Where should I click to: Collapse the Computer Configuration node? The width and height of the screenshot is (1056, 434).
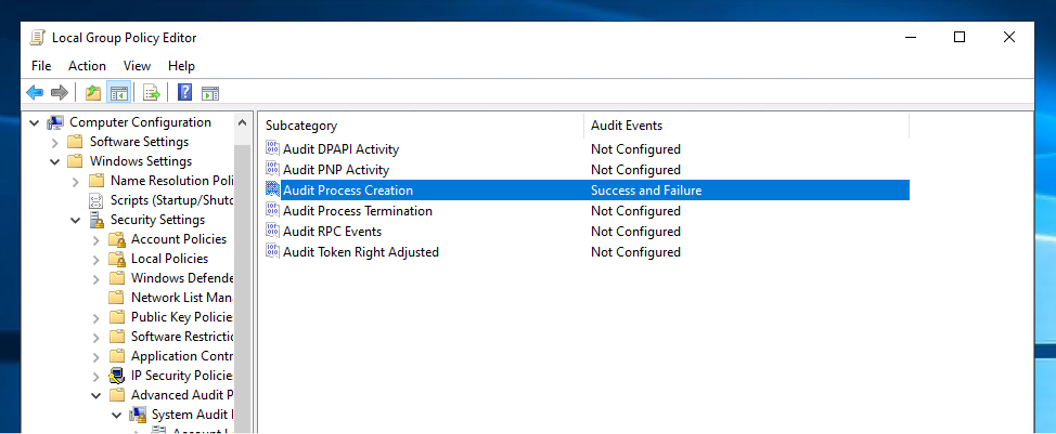pos(34,123)
